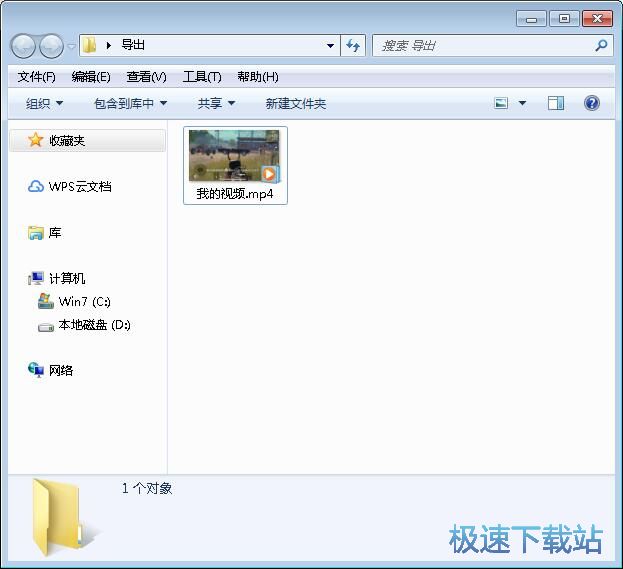
Task: Select 库 in navigation pane
Action: tap(55, 232)
